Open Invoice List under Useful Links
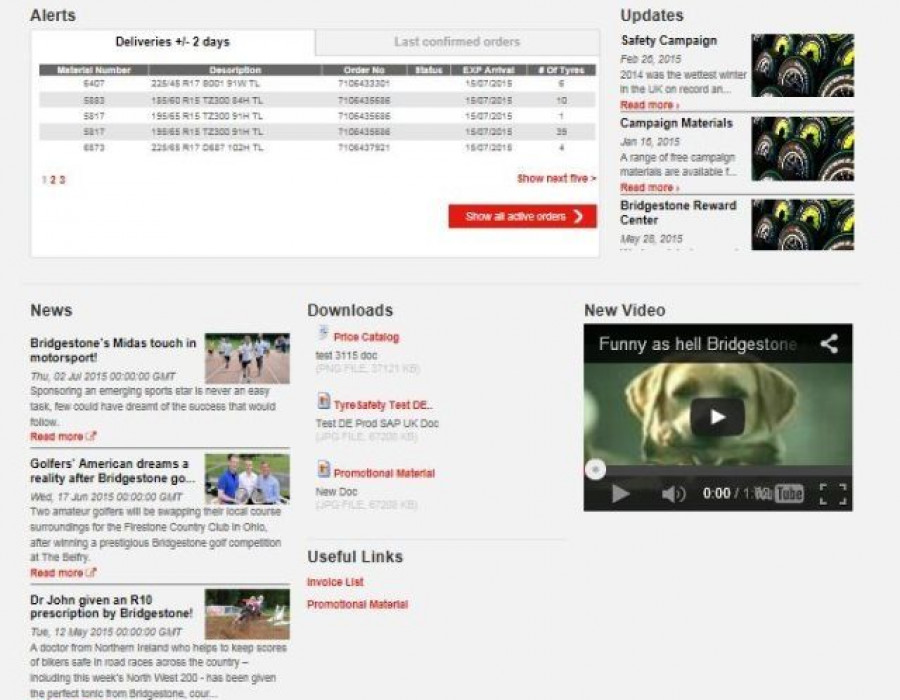Image resolution: width=900 pixels, height=700 pixels. tap(335, 582)
